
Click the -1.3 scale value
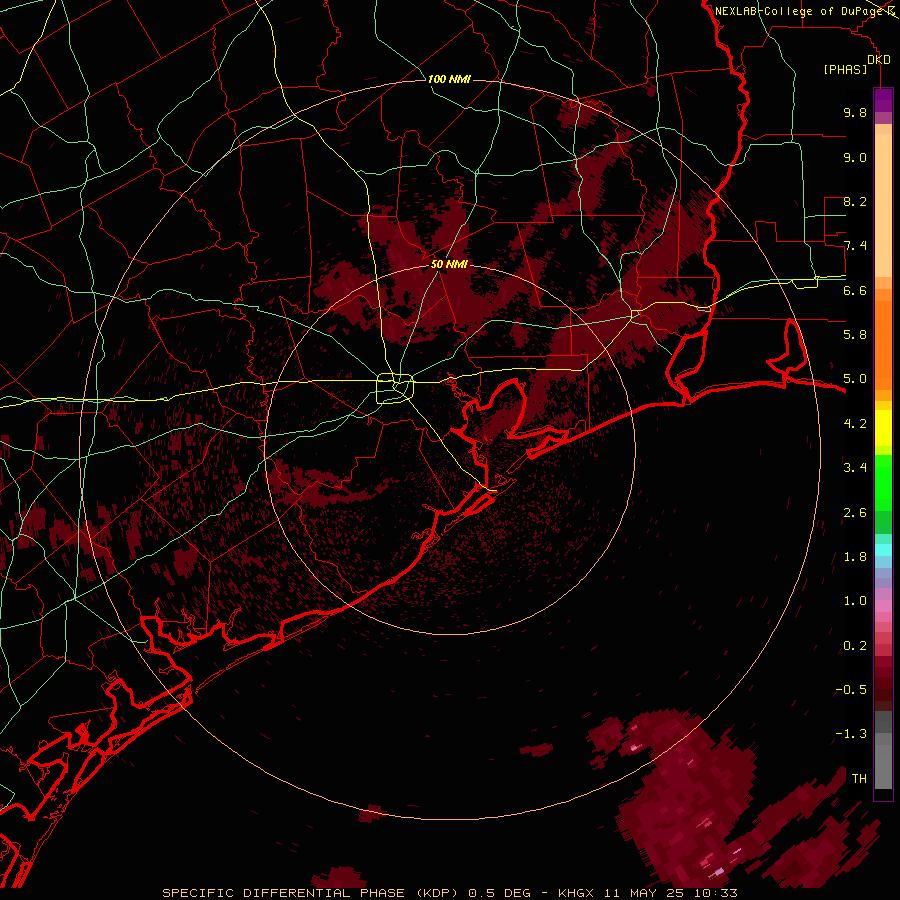(x=851, y=734)
